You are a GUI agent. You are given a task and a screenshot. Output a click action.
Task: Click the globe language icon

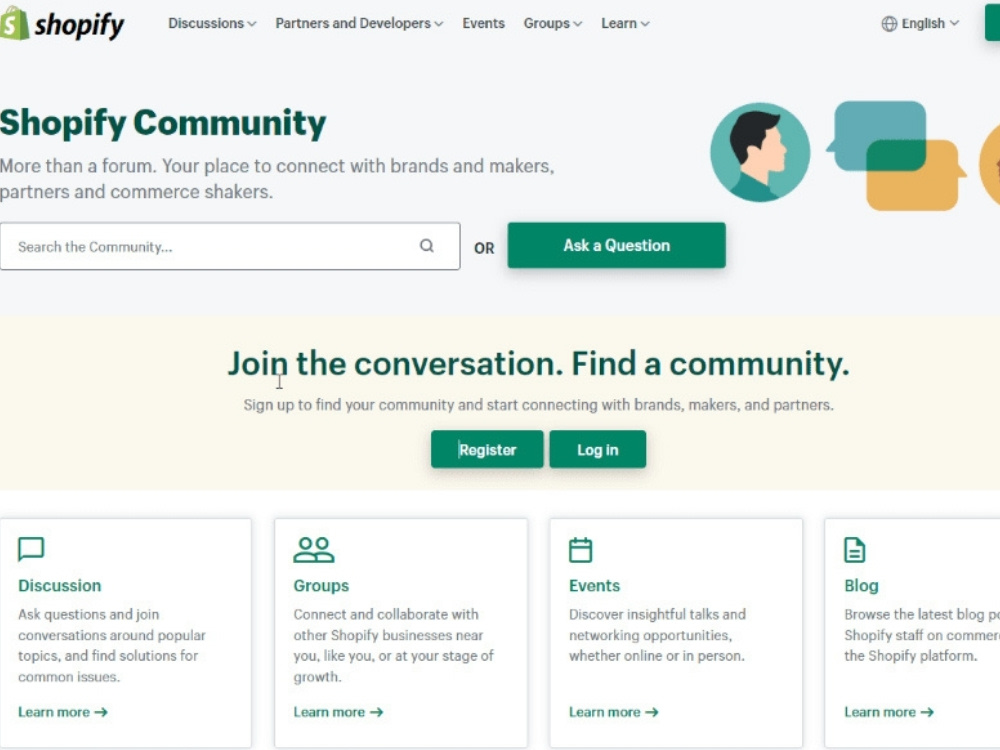[x=889, y=24]
